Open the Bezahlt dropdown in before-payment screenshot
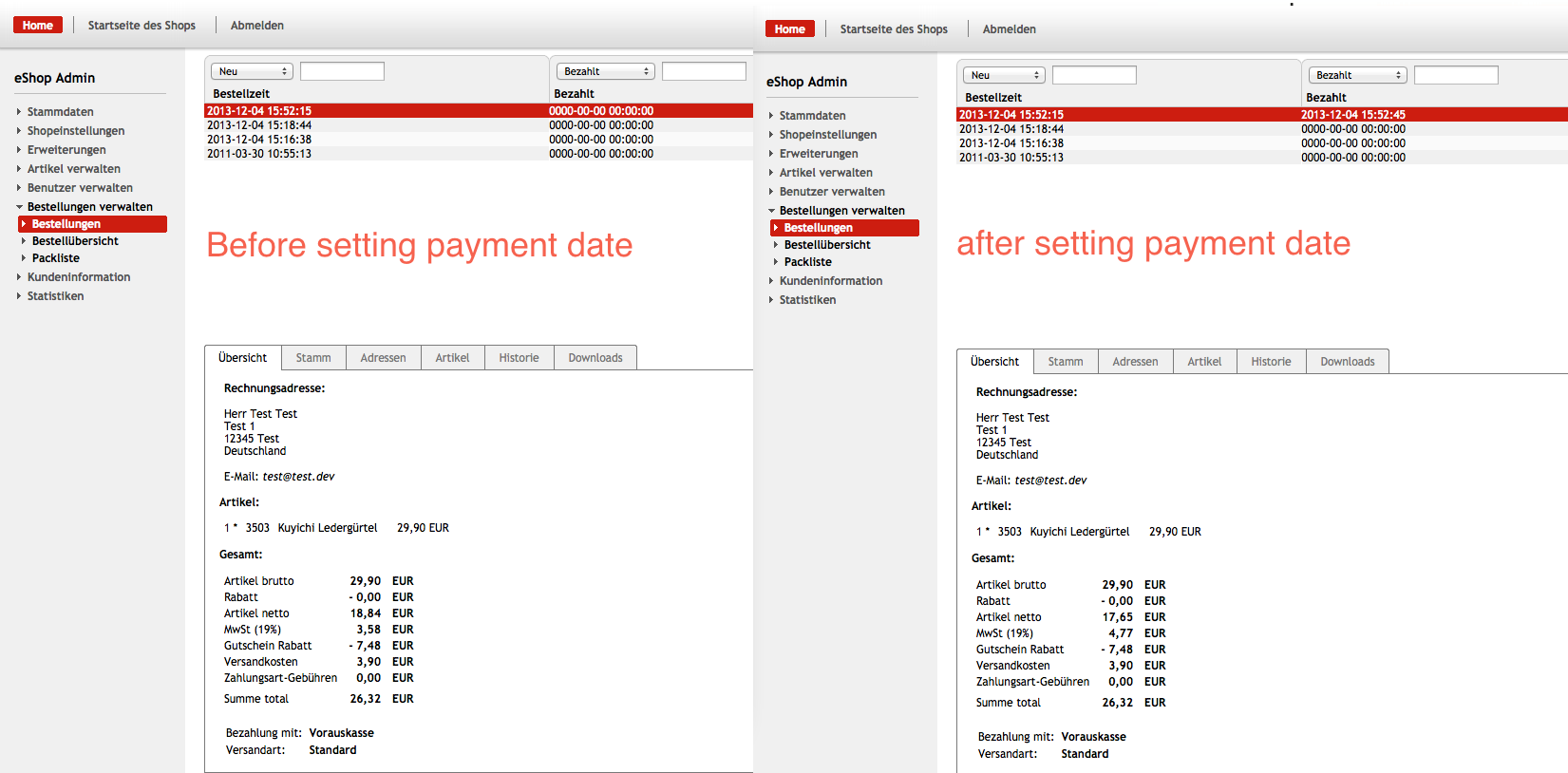Screen dimensions: 1568x773 [605, 71]
